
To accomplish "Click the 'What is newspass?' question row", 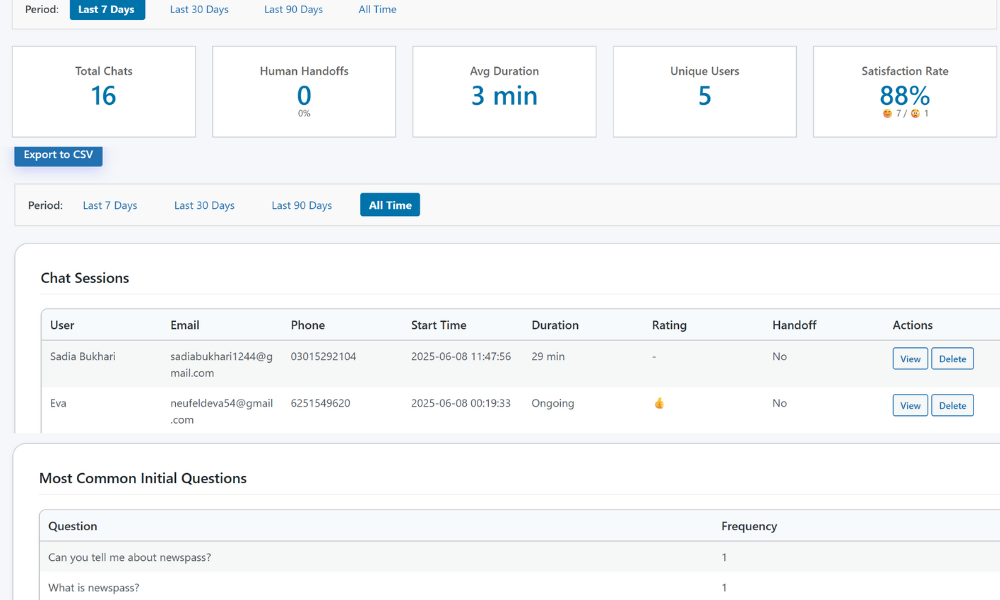I will click(95, 587).
